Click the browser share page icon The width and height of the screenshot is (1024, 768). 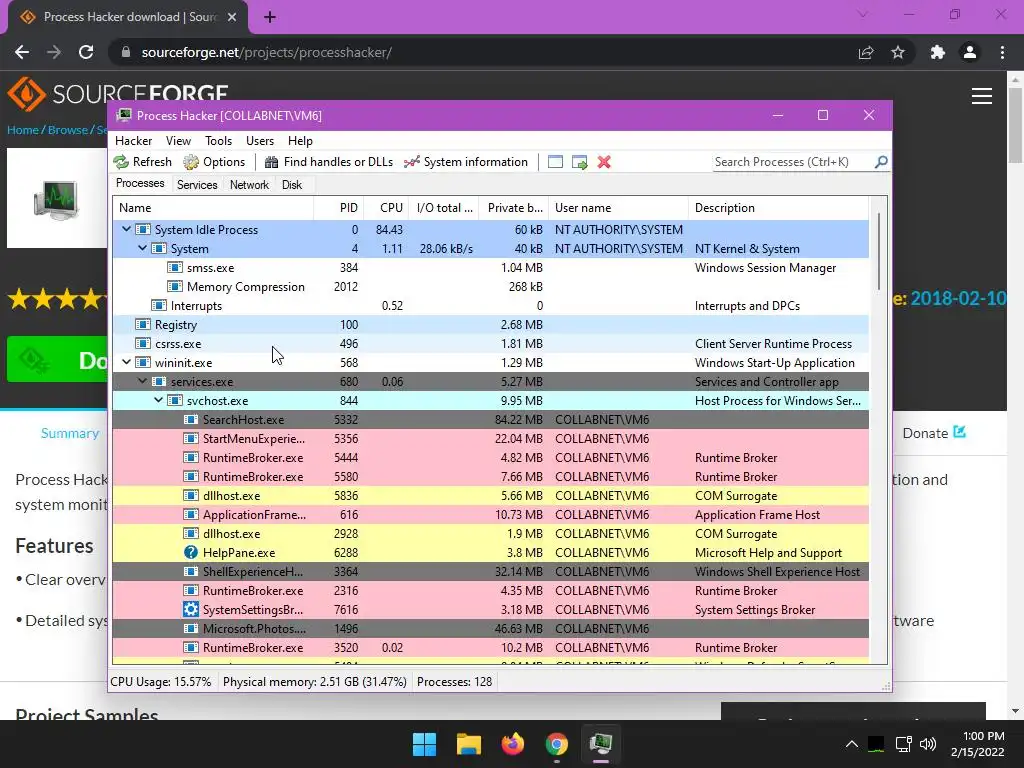866,52
